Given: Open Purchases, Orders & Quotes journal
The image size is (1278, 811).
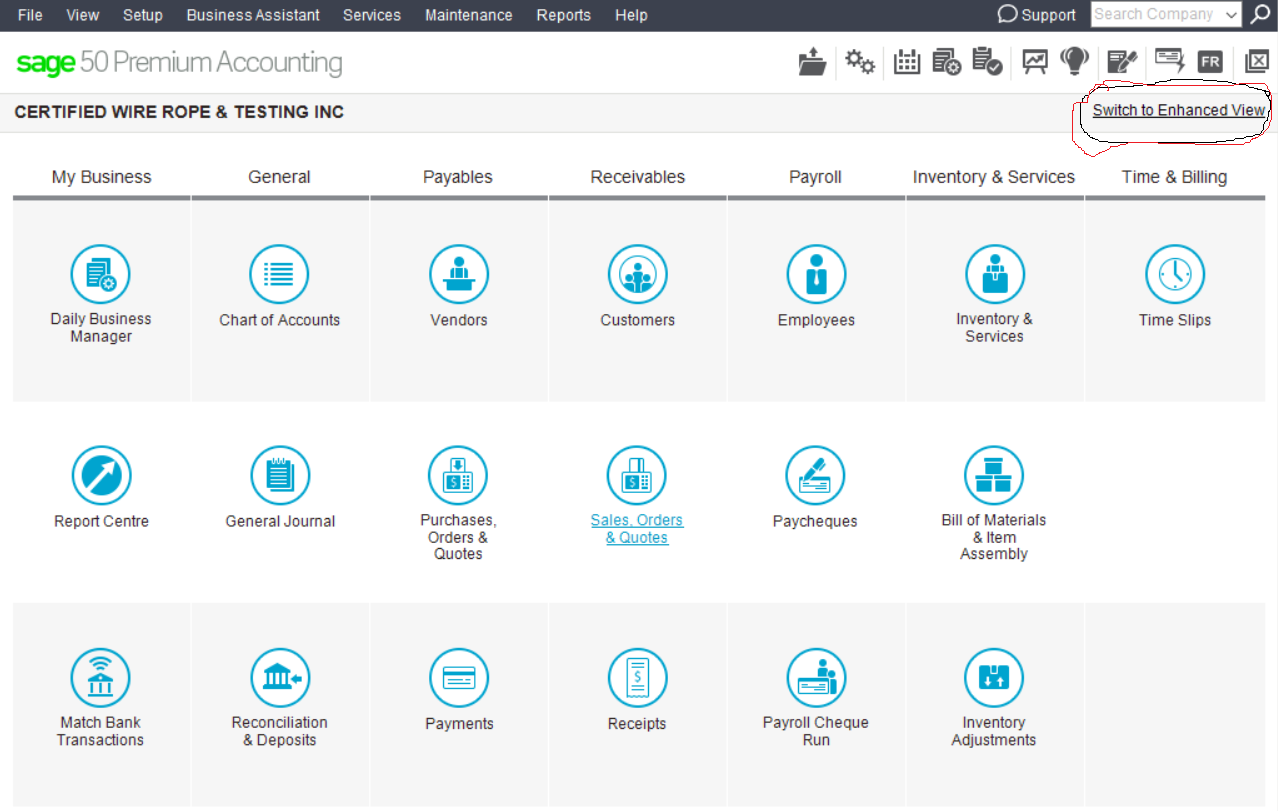Looking at the screenshot, I should pos(458,476).
